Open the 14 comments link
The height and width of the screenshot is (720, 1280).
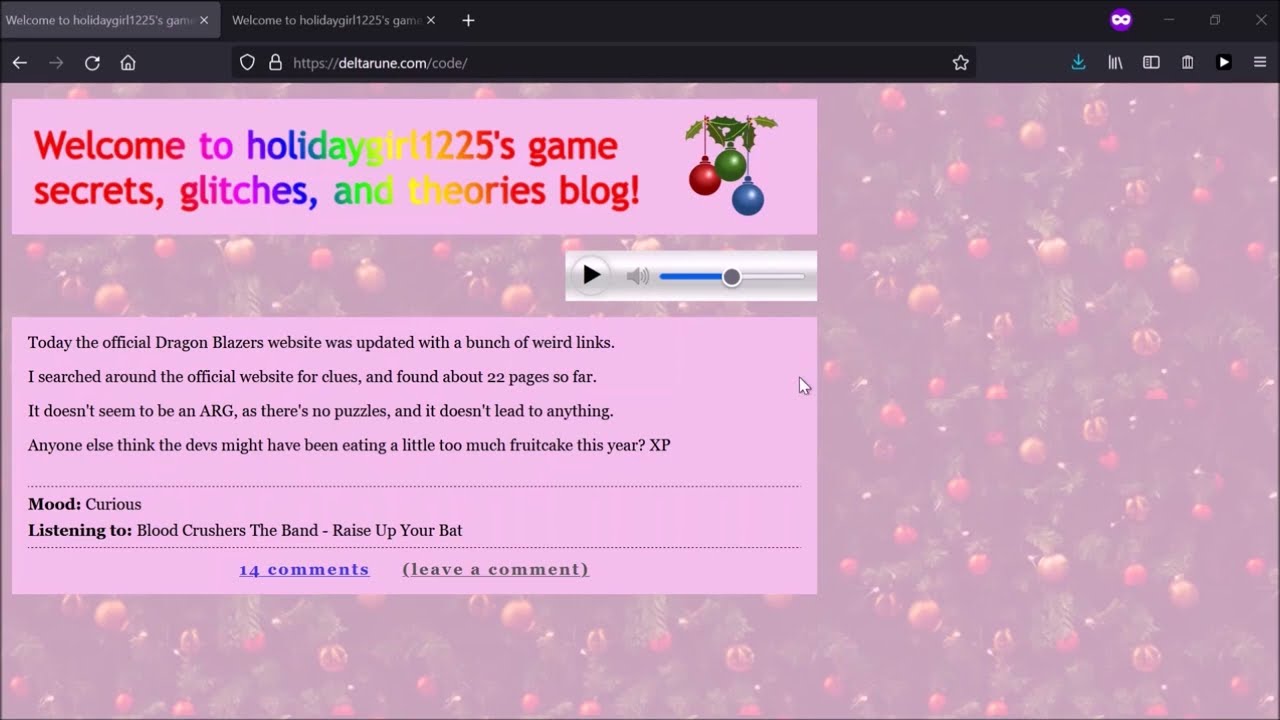point(304,569)
